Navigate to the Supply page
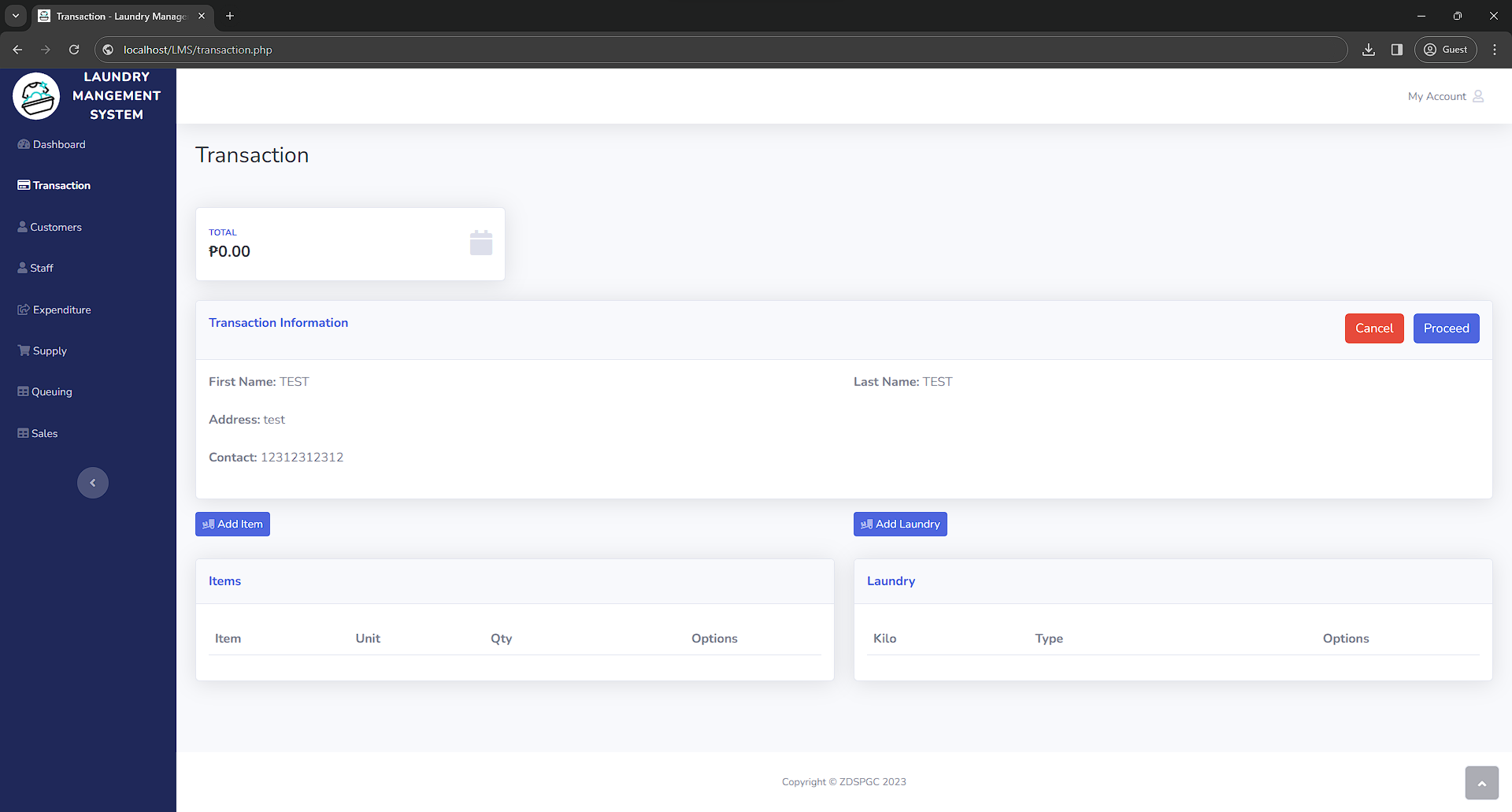The height and width of the screenshot is (812, 1512). [x=43, y=350]
